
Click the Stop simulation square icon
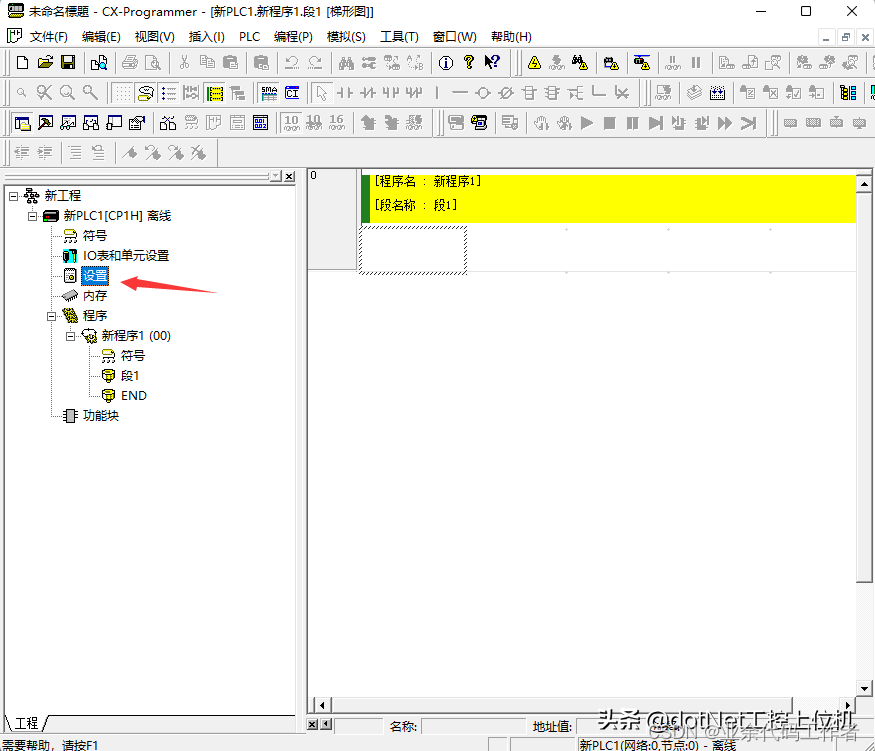coord(609,123)
